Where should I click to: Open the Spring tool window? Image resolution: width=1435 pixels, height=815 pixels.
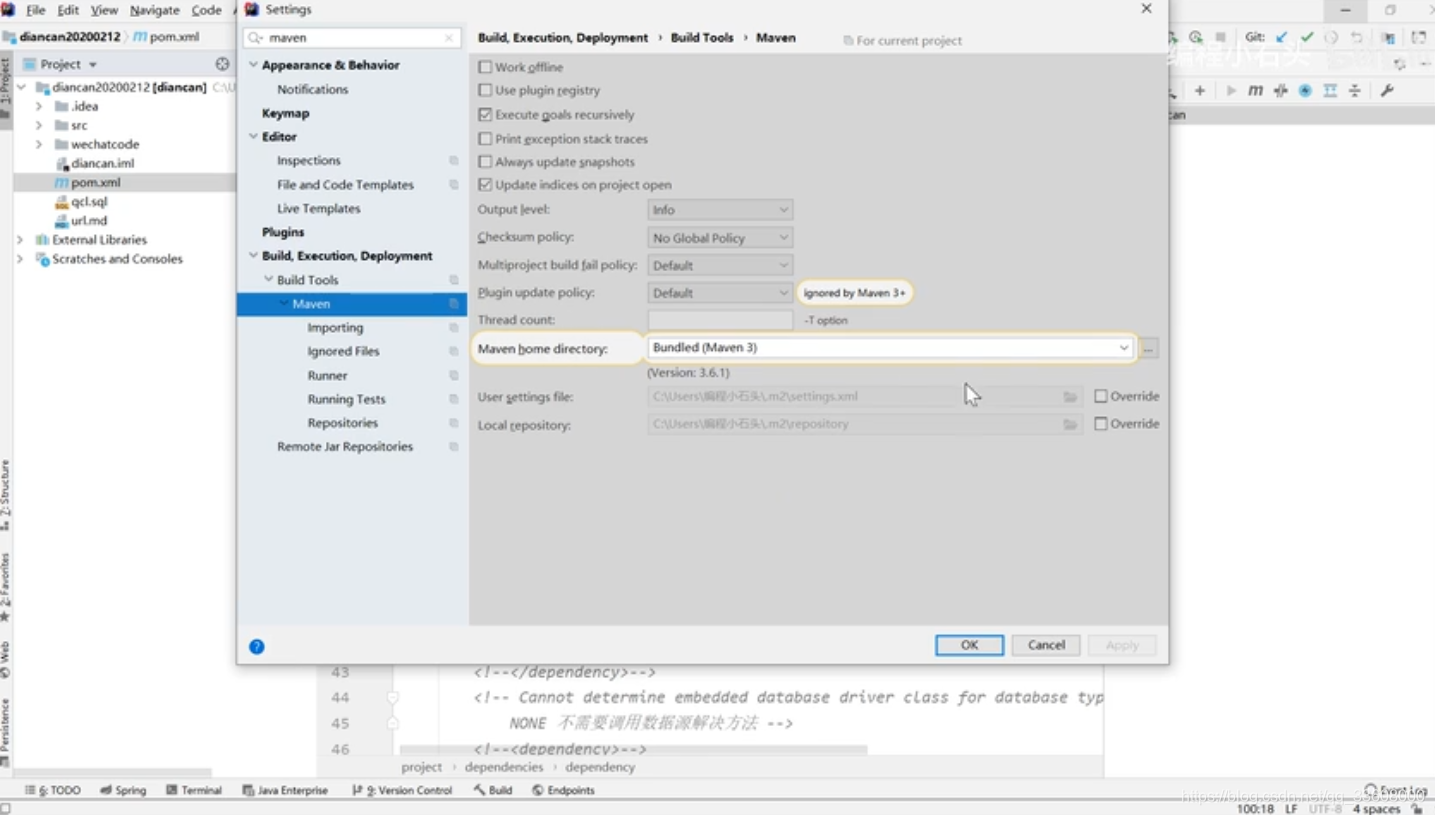point(123,790)
